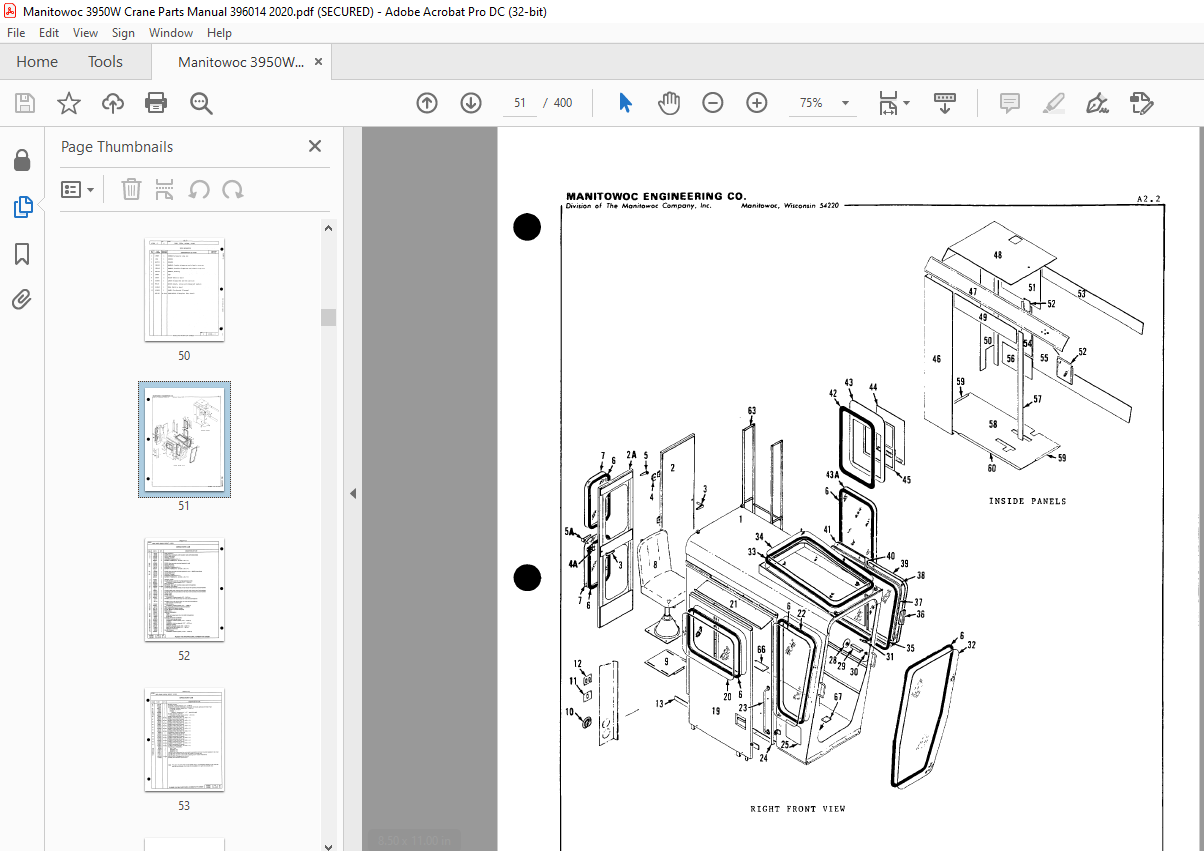The width and height of the screenshot is (1204, 851).
Task: Open the thumbnail options menu
Action: (x=78, y=189)
